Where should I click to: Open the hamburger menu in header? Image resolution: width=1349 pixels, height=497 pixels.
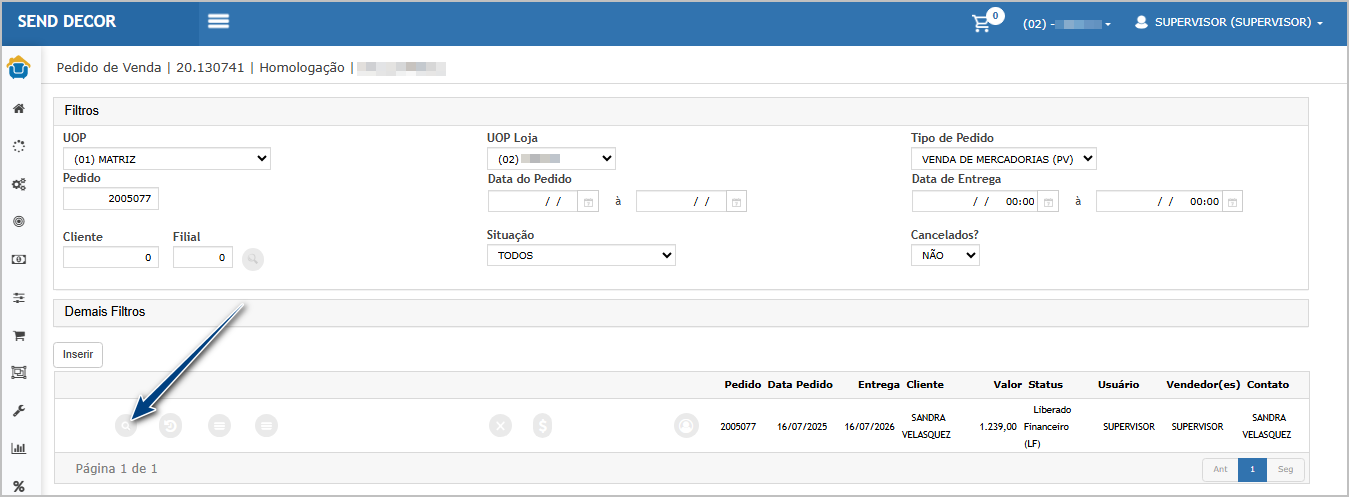(x=218, y=22)
